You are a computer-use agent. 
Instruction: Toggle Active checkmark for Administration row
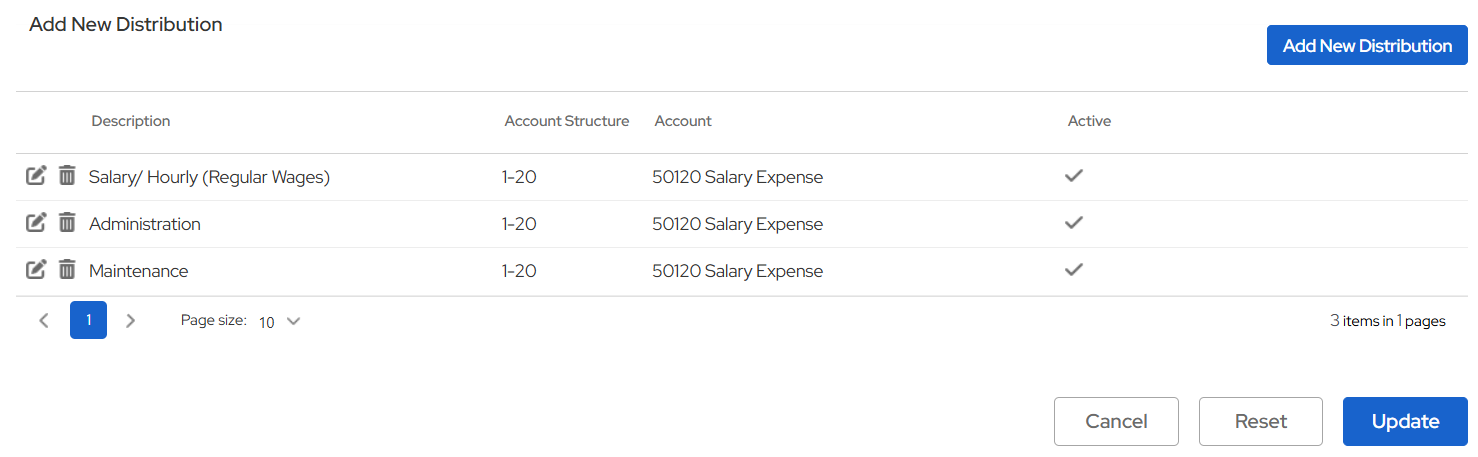tap(1074, 223)
